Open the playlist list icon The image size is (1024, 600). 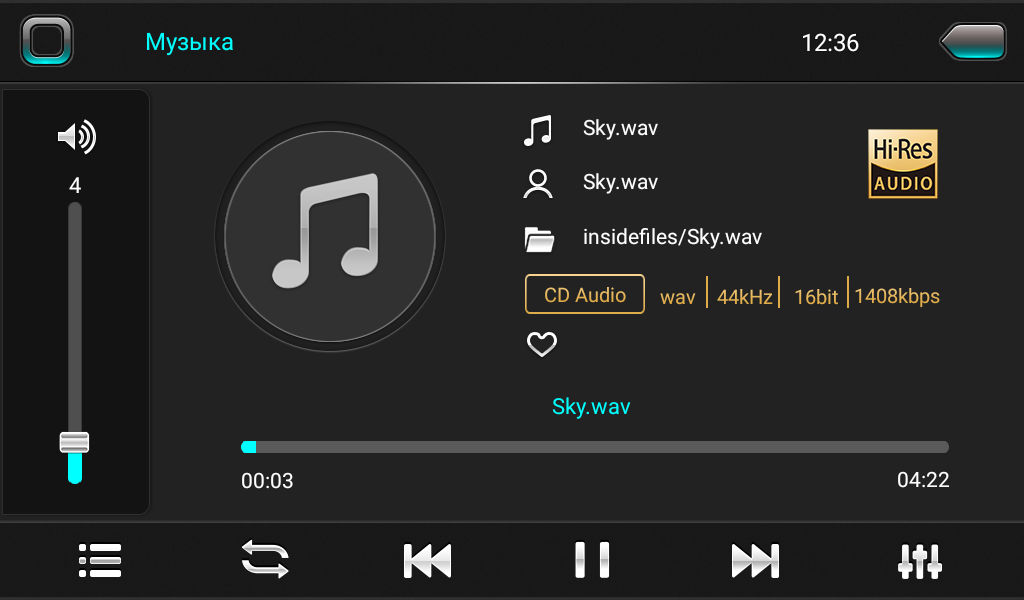pos(100,560)
